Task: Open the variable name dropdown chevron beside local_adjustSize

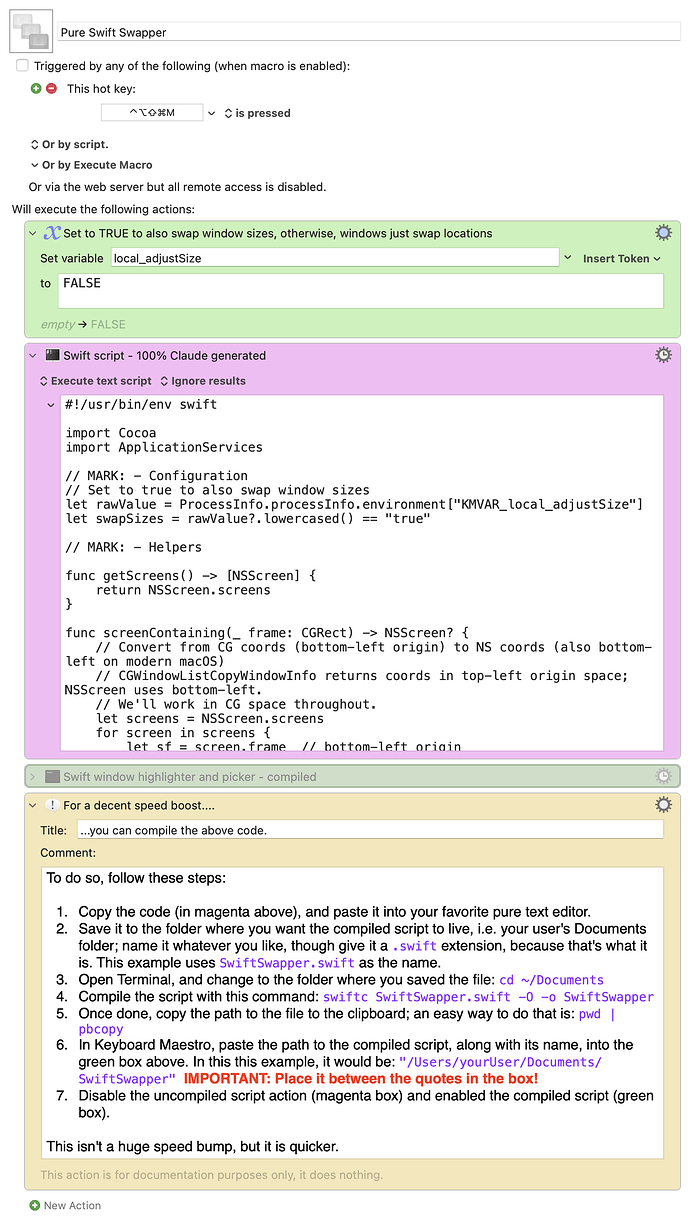Action: click(568, 258)
